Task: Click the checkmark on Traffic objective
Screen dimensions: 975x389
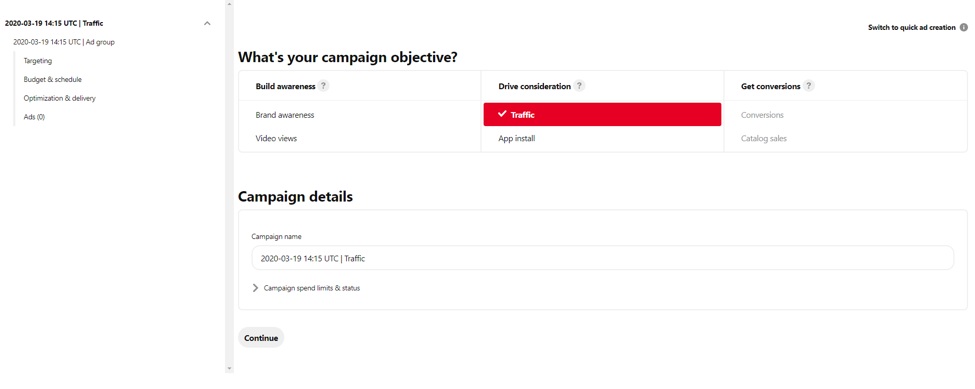Action: pos(502,114)
